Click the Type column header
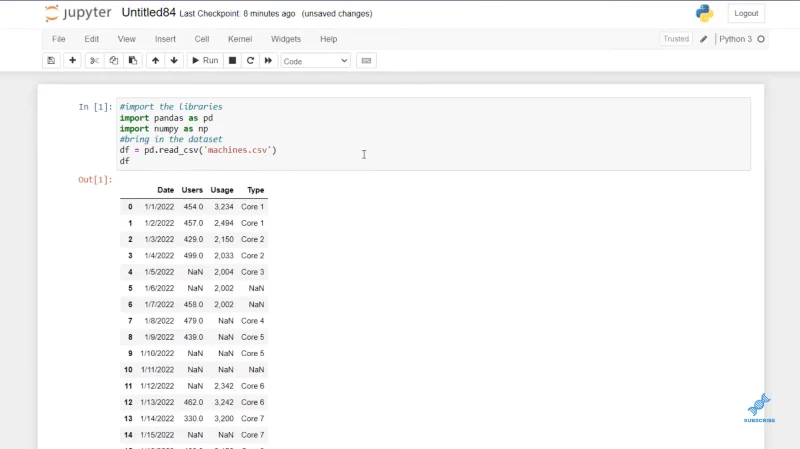 click(x=256, y=190)
